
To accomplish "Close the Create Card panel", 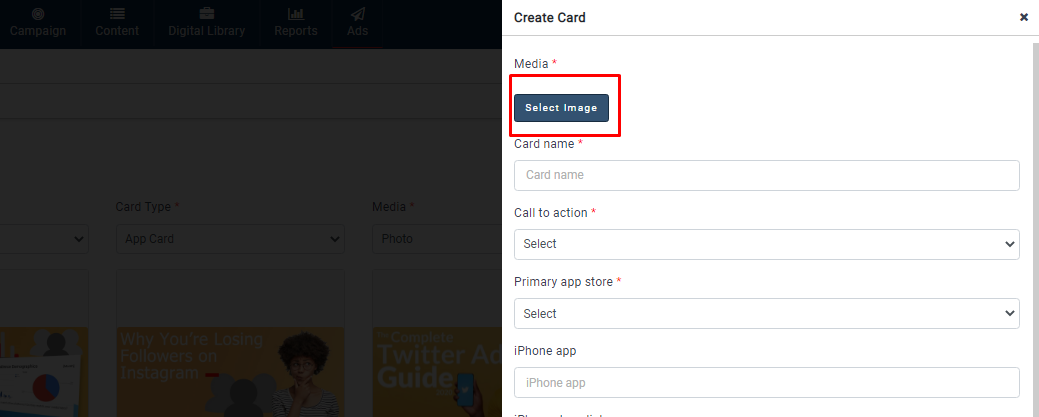I will tap(1024, 17).
